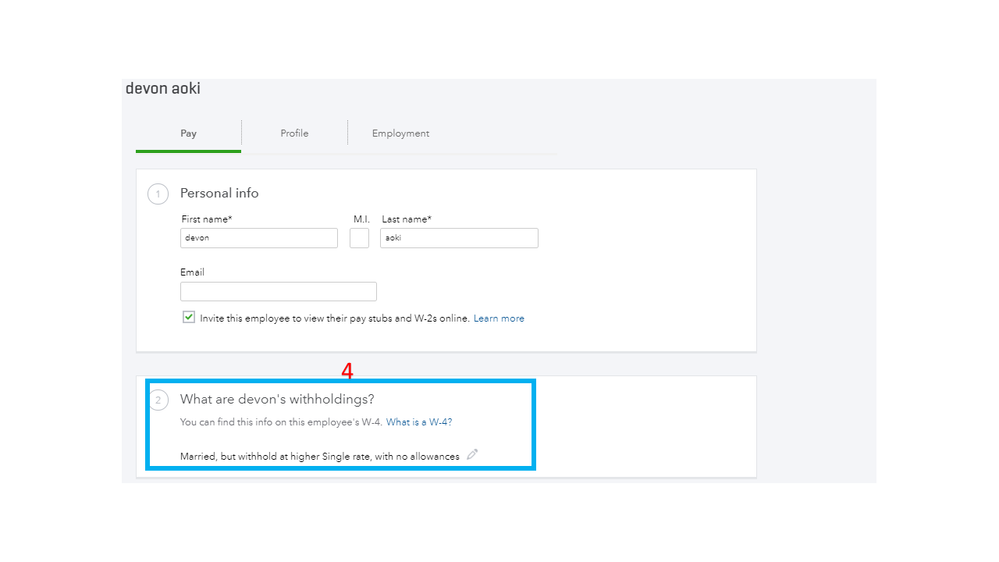The width and height of the screenshot is (999, 562).
Task: Click the "Personal info" section heading
Action: coord(219,193)
